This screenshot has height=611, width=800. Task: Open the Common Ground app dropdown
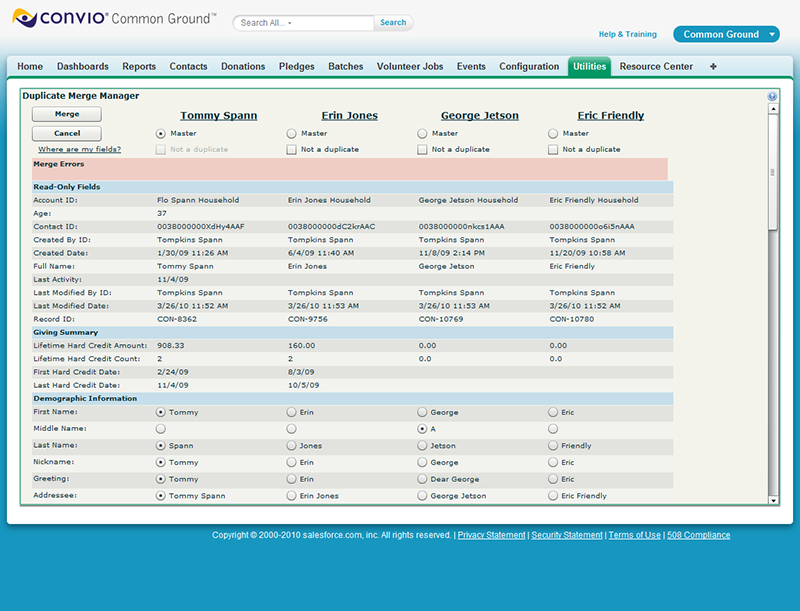tap(726, 34)
